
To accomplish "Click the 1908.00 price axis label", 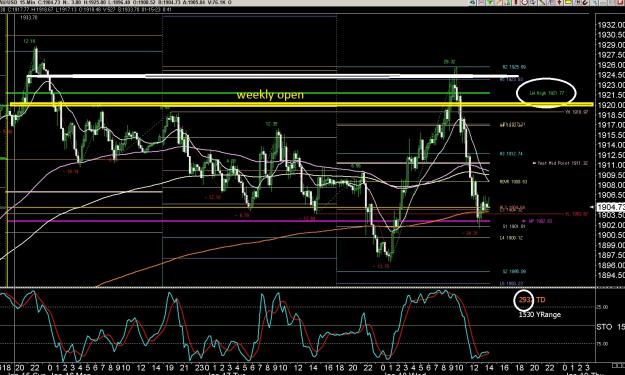I will [610, 185].
